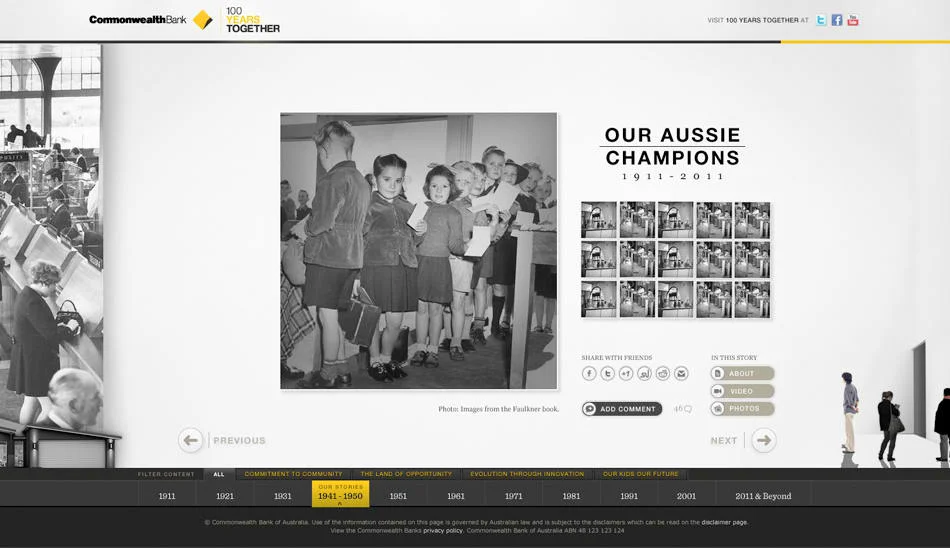The width and height of the screenshot is (950, 548).
Task: Open thumbnail in top row, first column
Action: [599, 219]
